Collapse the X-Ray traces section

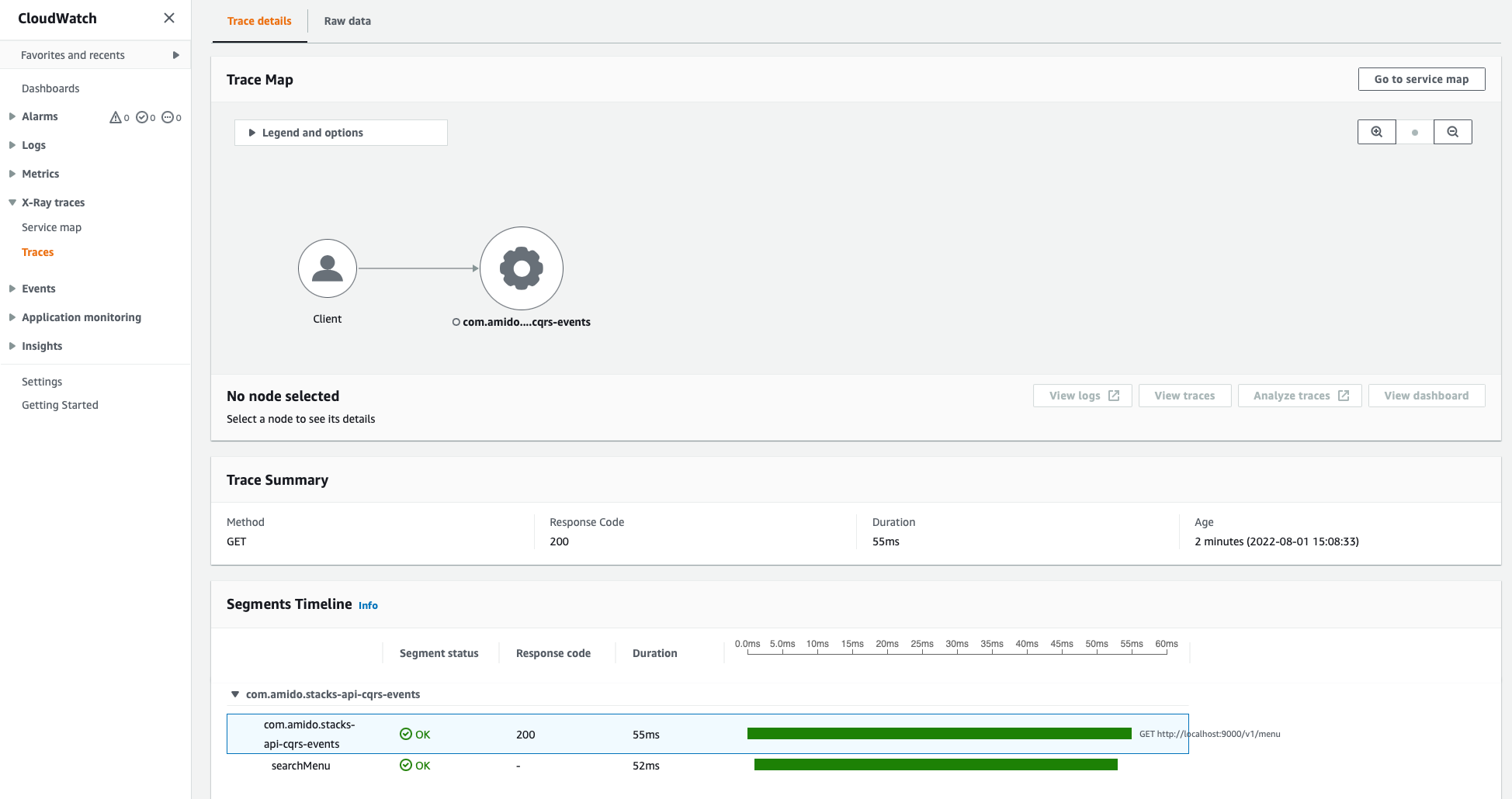tap(12, 202)
